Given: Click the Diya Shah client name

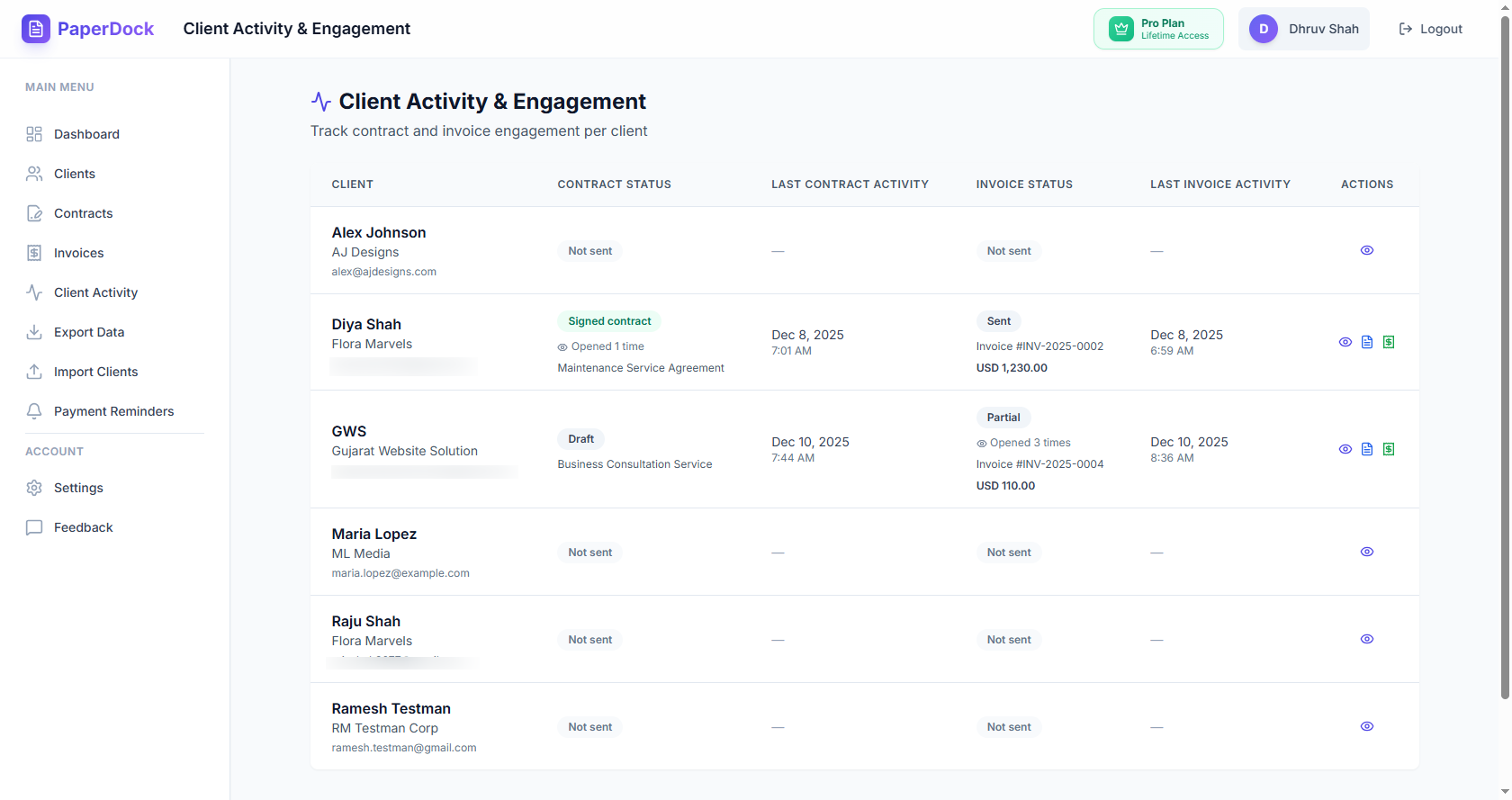Looking at the screenshot, I should [x=366, y=324].
